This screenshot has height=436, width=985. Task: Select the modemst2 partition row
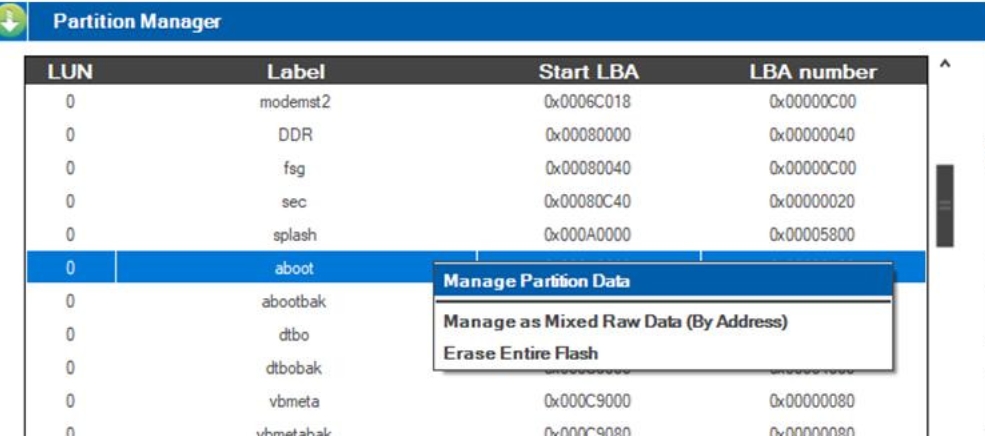point(295,102)
